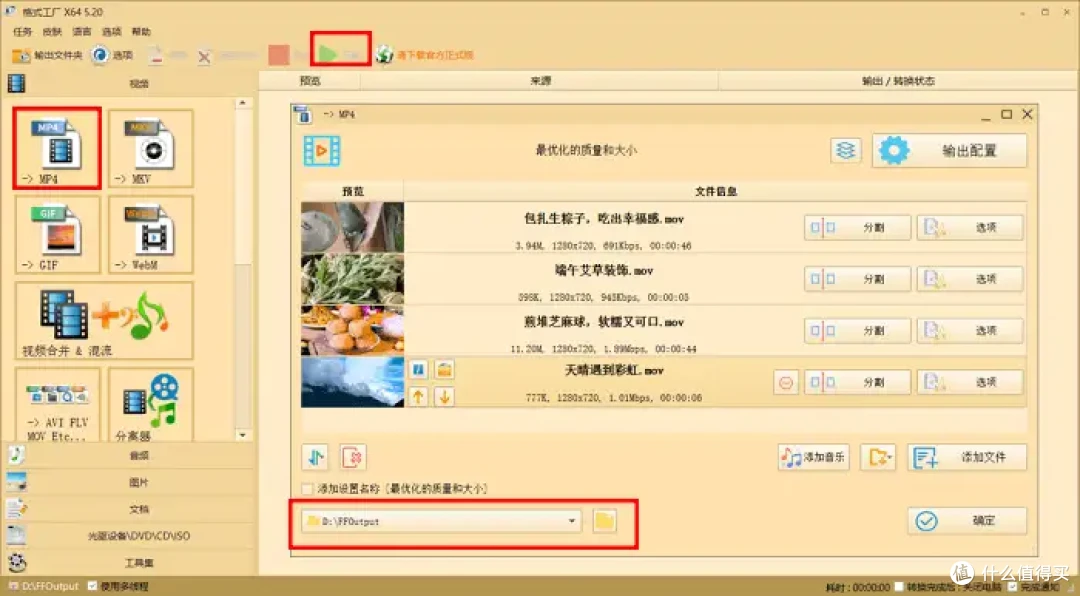Open the add-folder dropdown button
1080x596 pixels.
coord(878,457)
